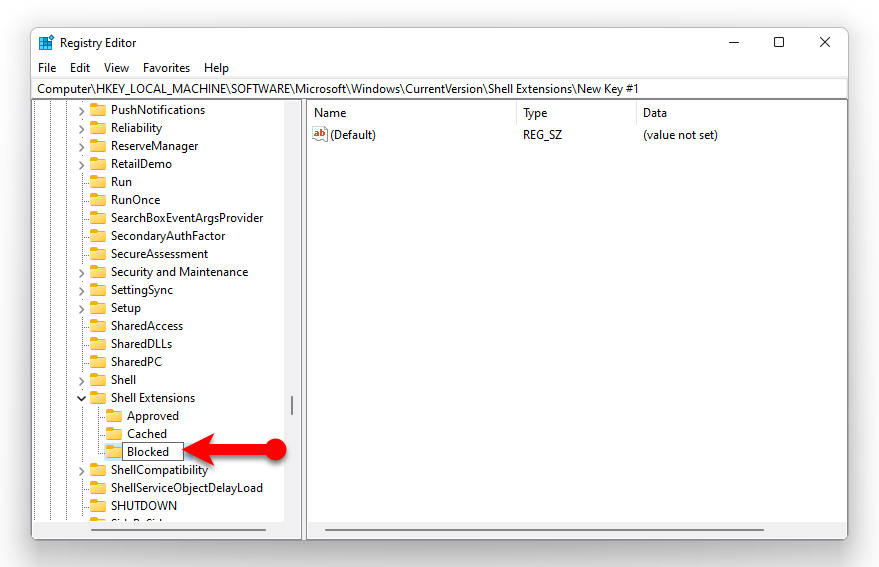Click the (Default) string value icon
879x567 pixels.
pos(320,134)
